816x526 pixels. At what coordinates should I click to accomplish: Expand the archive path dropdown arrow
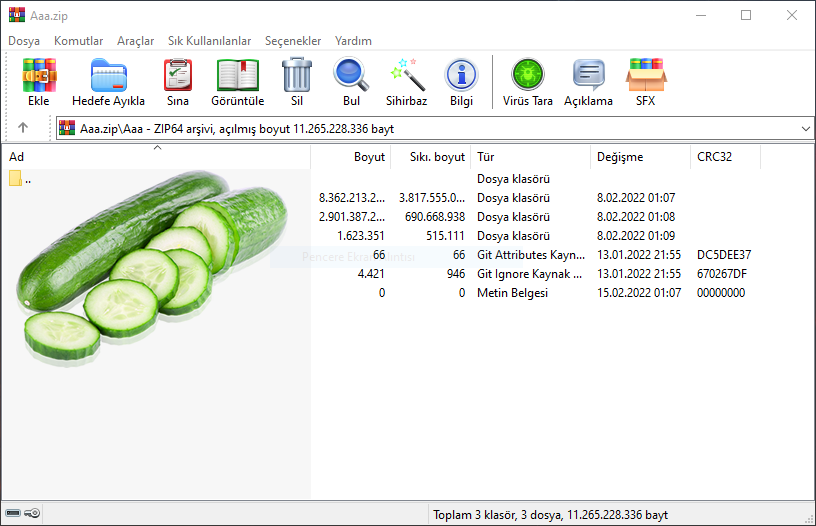[805, 129]
